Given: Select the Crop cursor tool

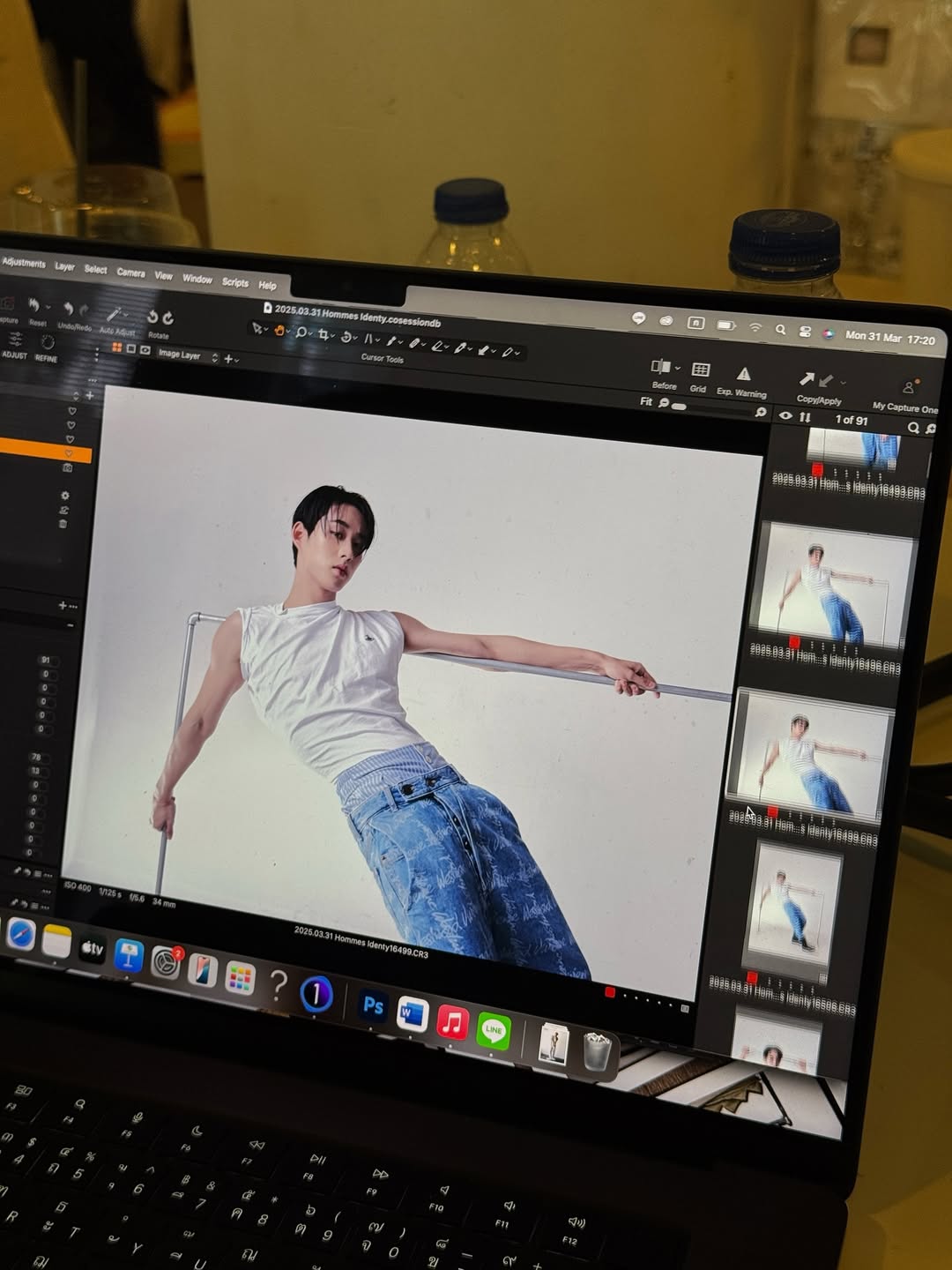Looking at the screenshot, I should [324, 335].
